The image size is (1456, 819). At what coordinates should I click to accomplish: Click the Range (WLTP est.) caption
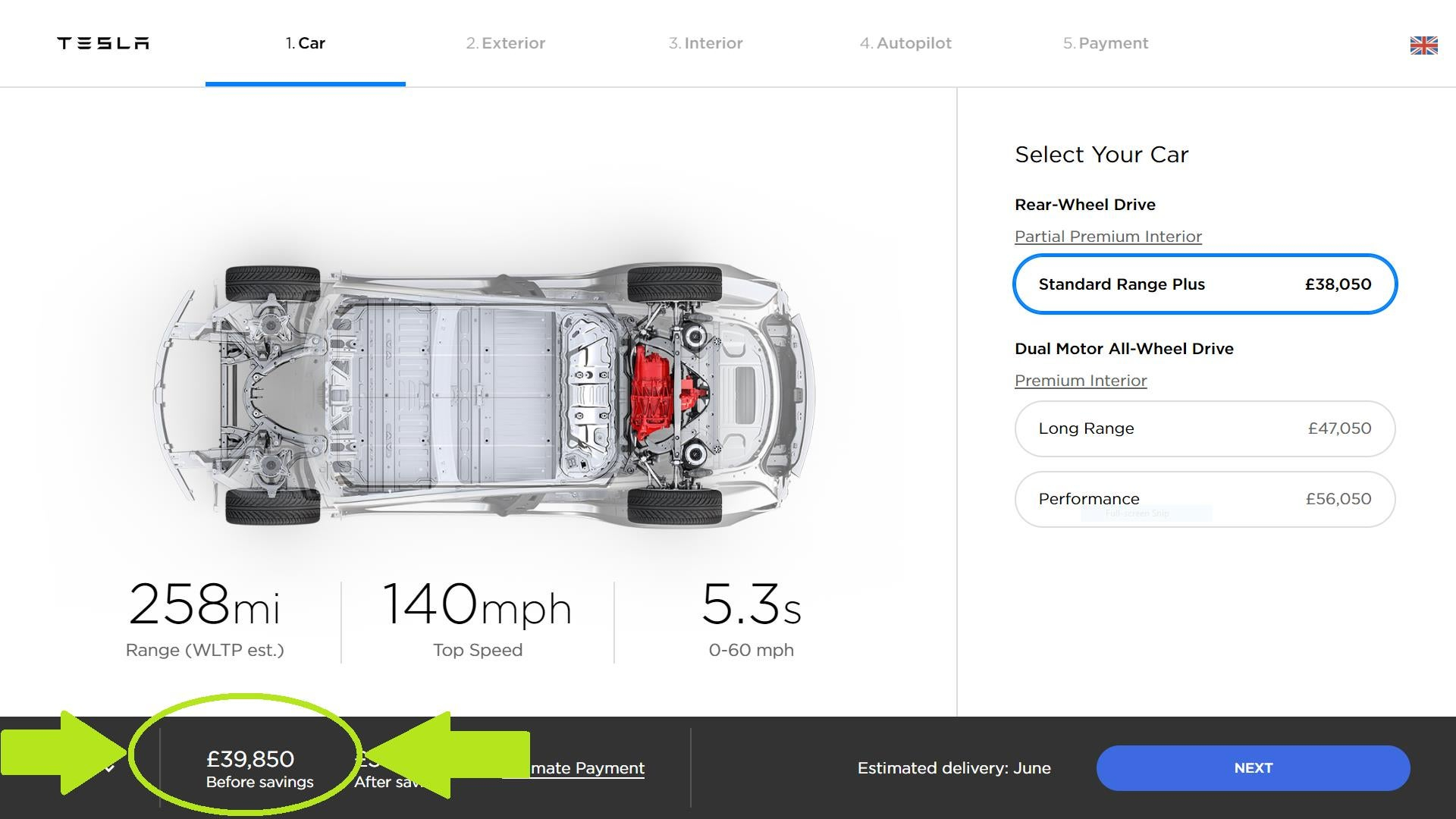(205, 651)
